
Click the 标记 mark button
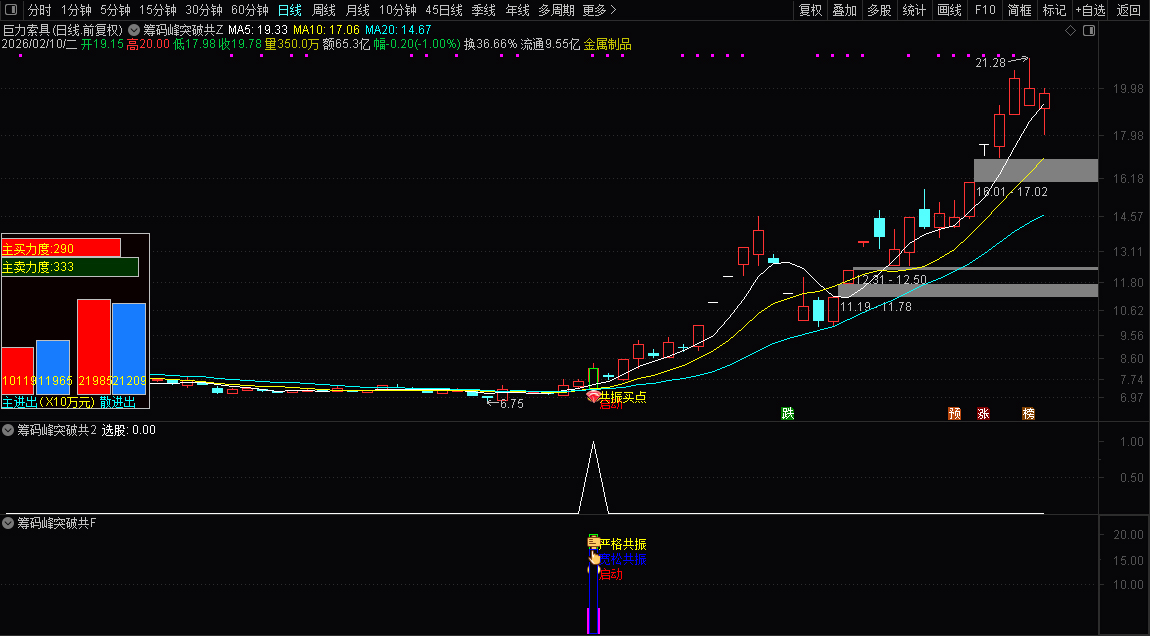[1054, 10]
